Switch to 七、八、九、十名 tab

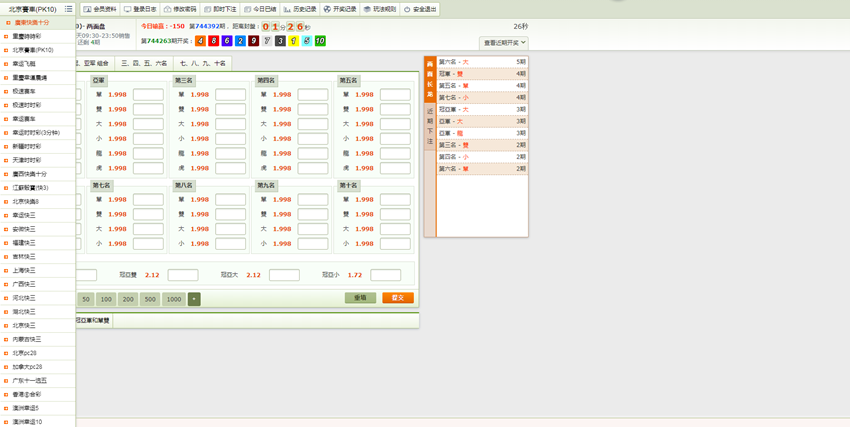(203, 63)
